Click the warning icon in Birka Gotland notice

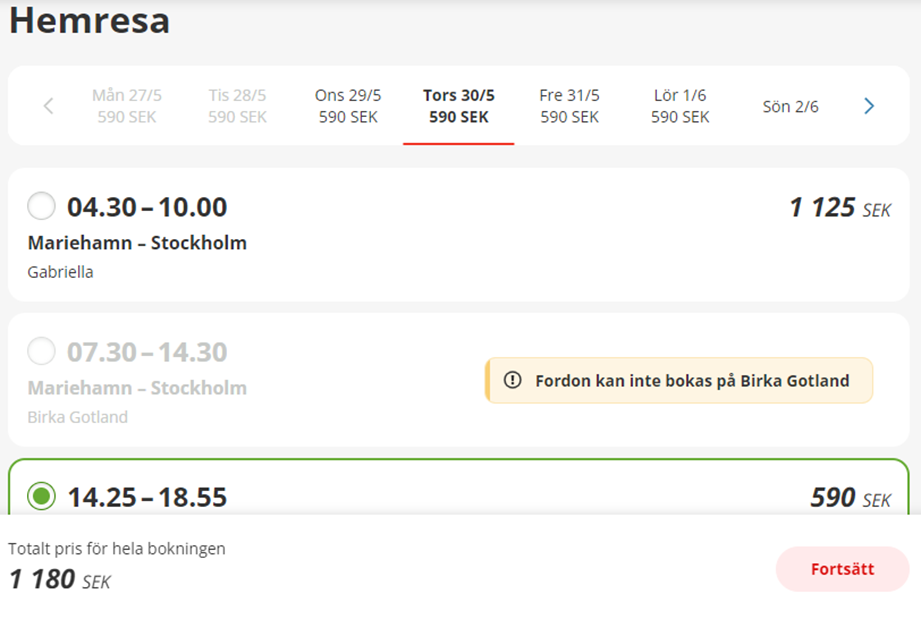point(513,381)
